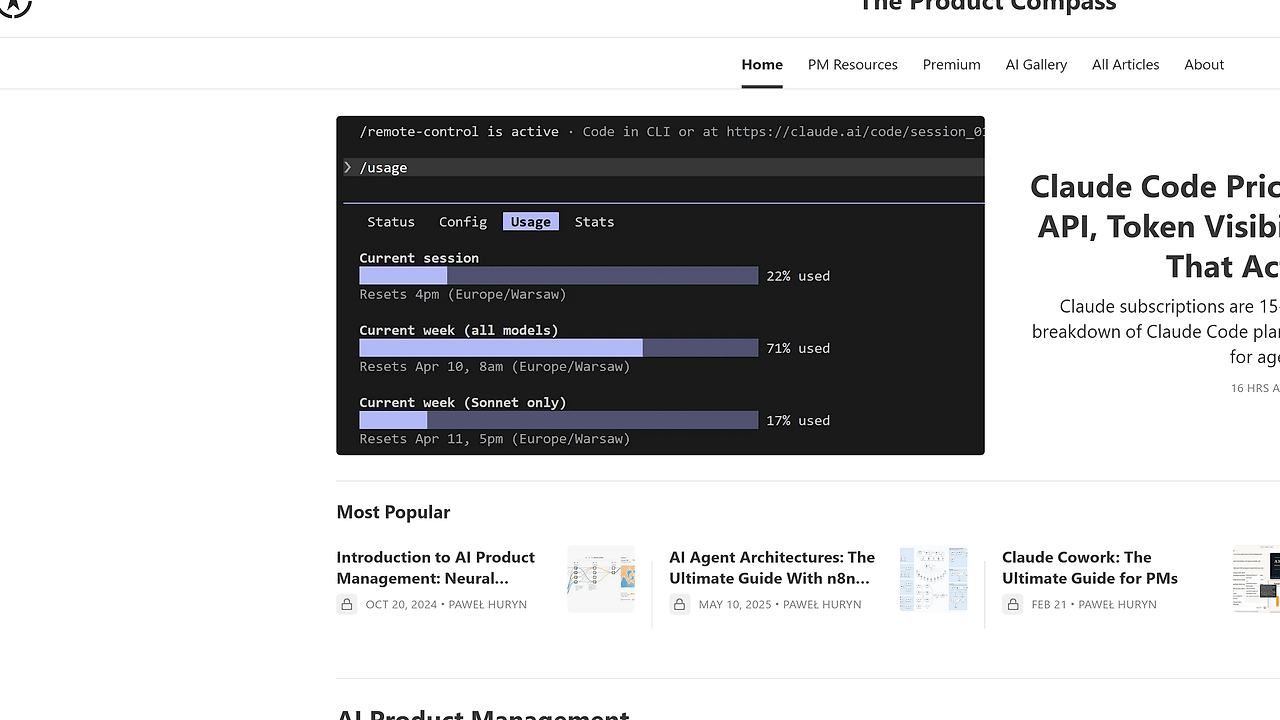Open AI Agent Architectures Ultimate Guide article
Image resolution: width=1280 pixels, height=720 pixels.
pyautogui.click(x=772, y=567)
